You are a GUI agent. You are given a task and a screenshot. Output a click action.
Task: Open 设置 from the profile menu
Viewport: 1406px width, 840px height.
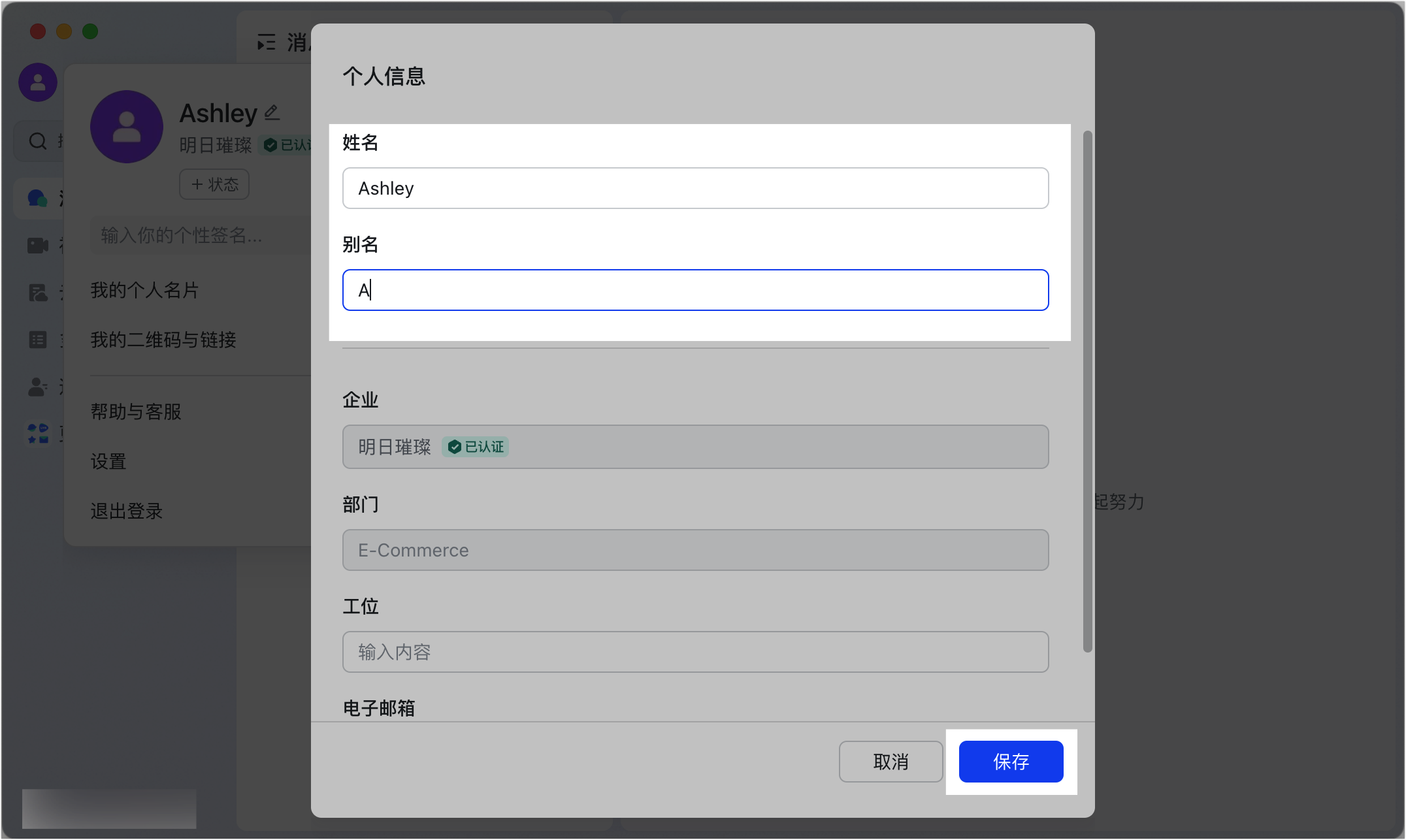[108, 462]
